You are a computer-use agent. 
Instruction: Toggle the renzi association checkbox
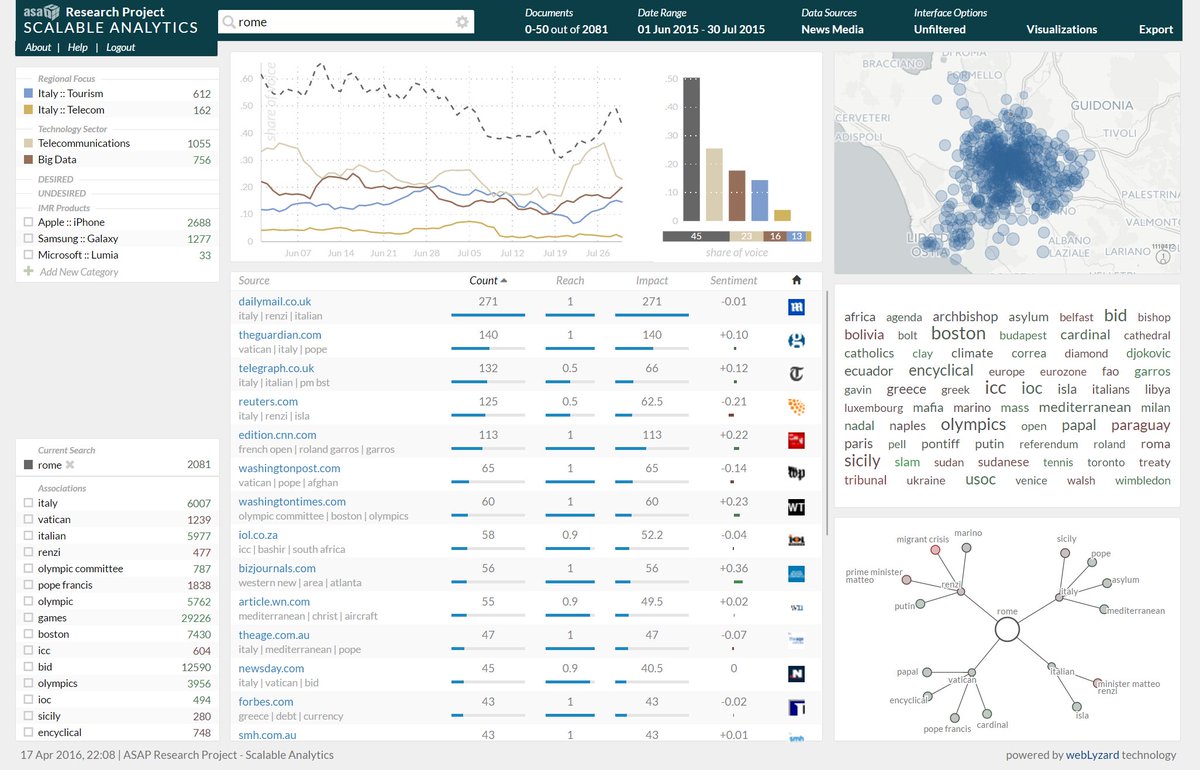[28, 552]
